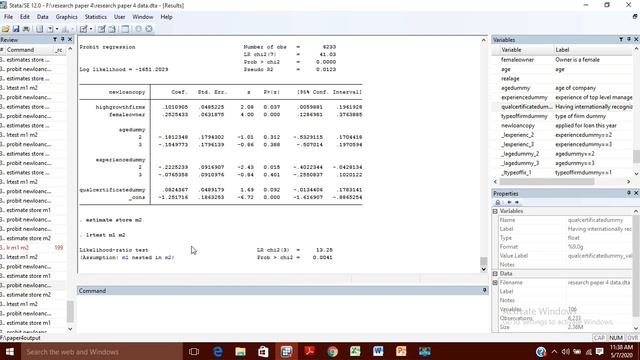This screenshot has height=360, width=640.
Task: Open the Help menu
Action: 166,17
